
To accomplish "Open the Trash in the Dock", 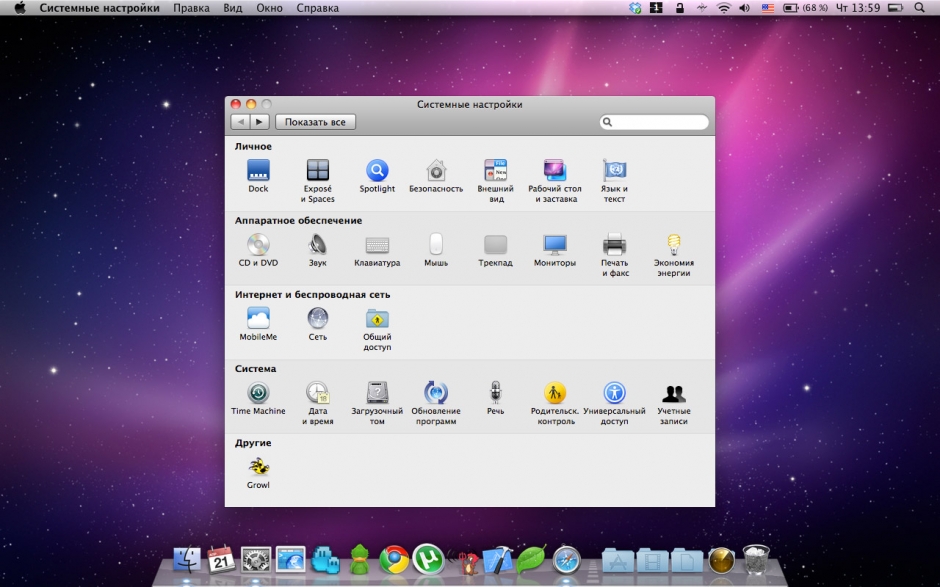I will [756, 560].
